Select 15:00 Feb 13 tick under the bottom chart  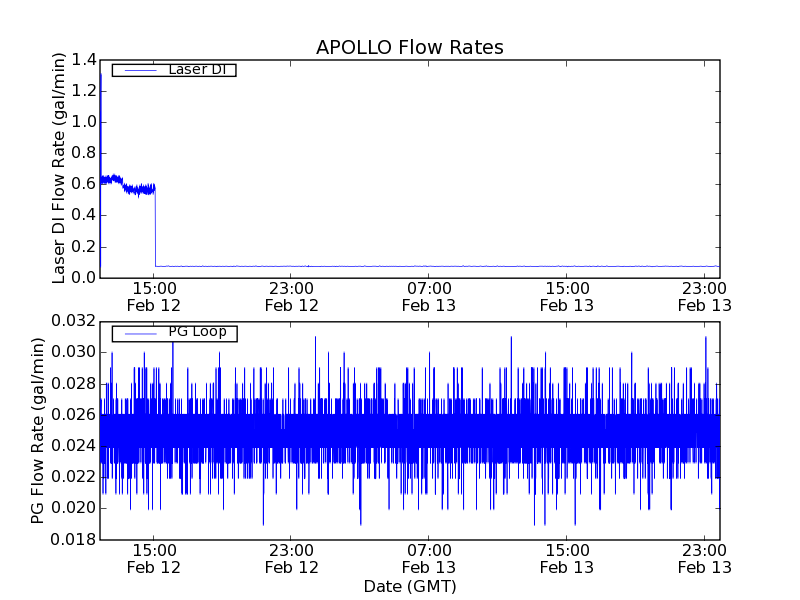[x=567, y=558]
